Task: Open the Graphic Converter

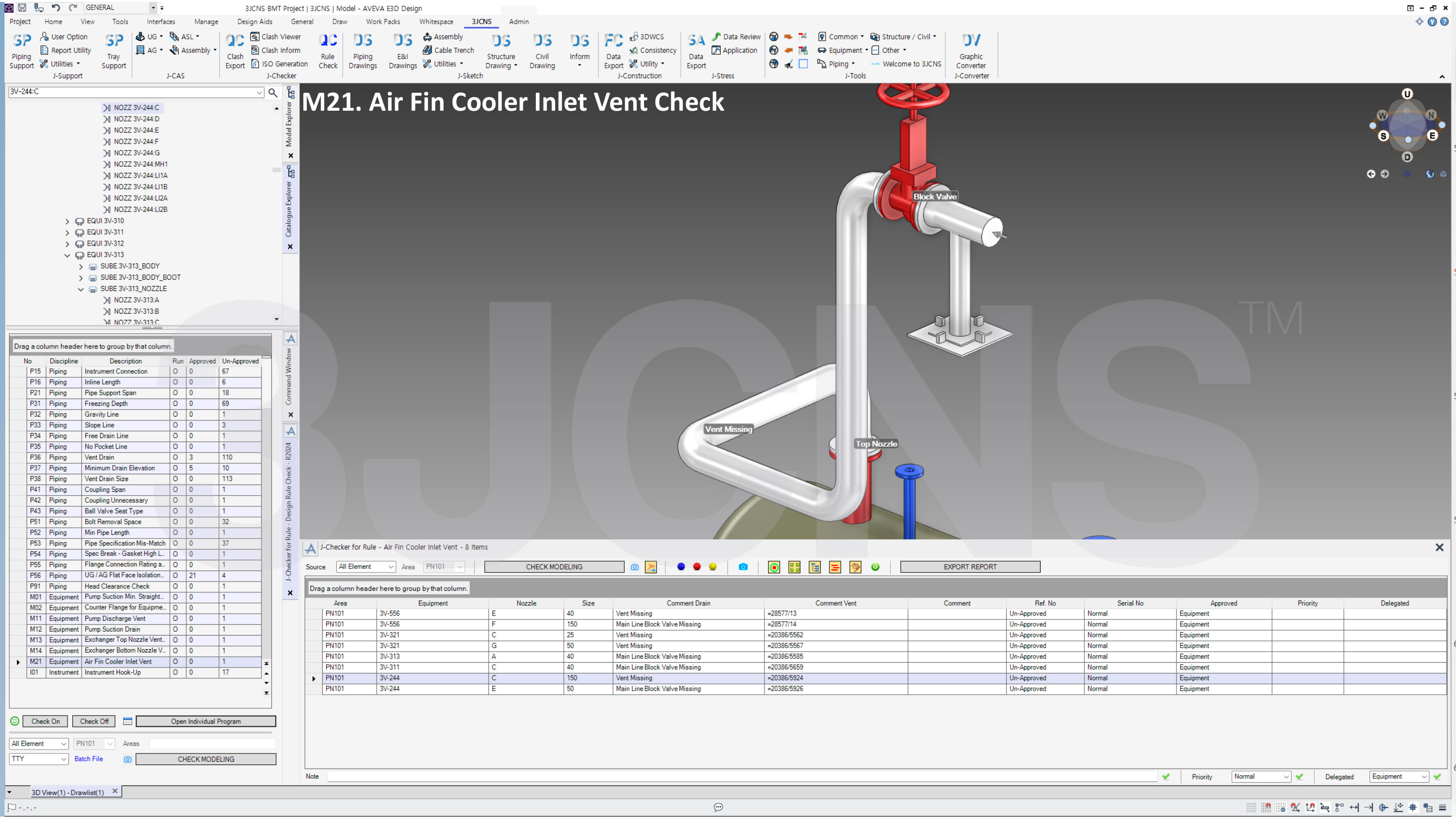Action: [971, 51]
